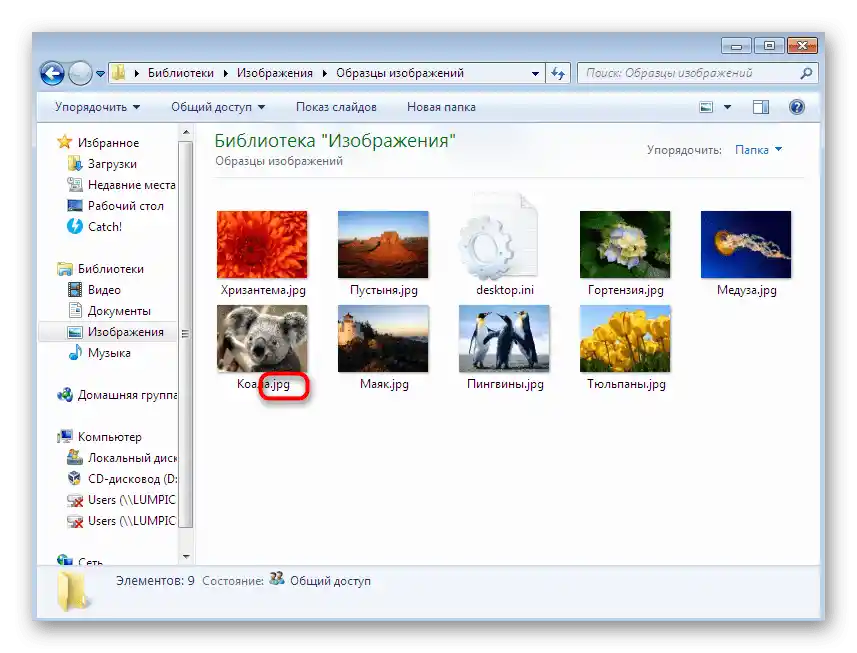Open Домашняя группа in the sidebar
857x653 pixels.
tap(127, 395)
